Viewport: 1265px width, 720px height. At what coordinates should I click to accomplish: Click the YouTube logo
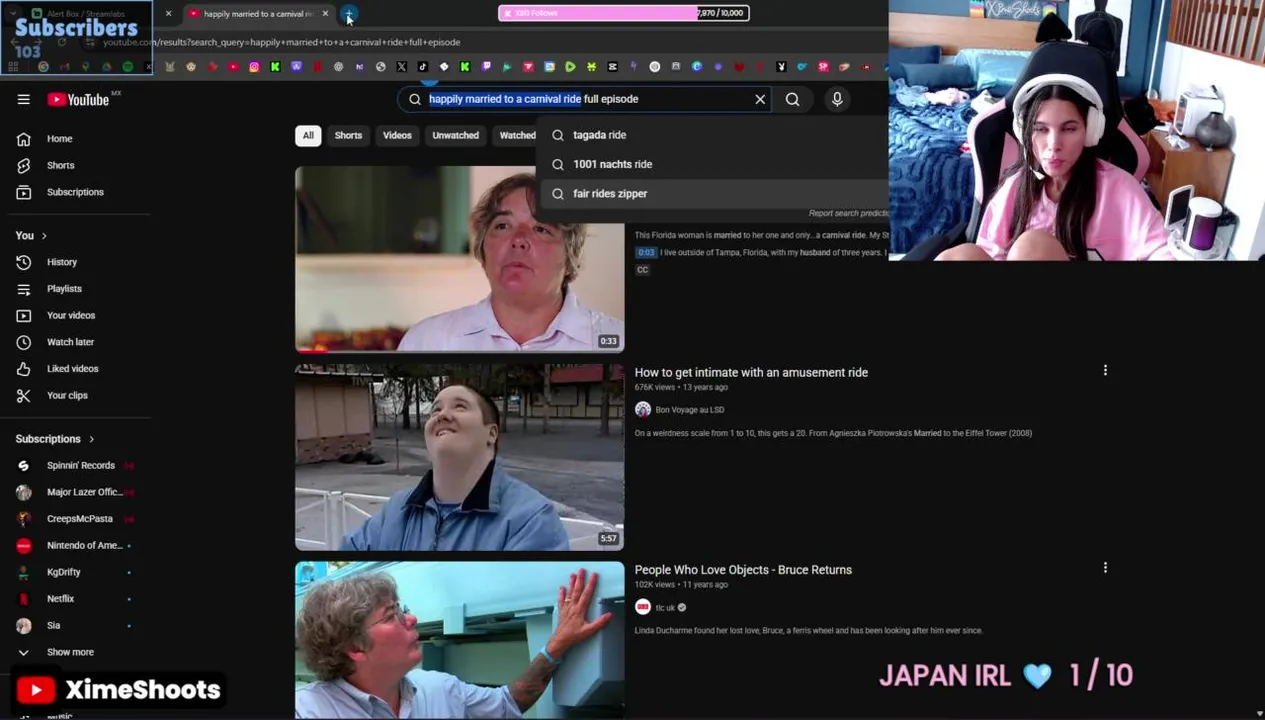(78, 99)
